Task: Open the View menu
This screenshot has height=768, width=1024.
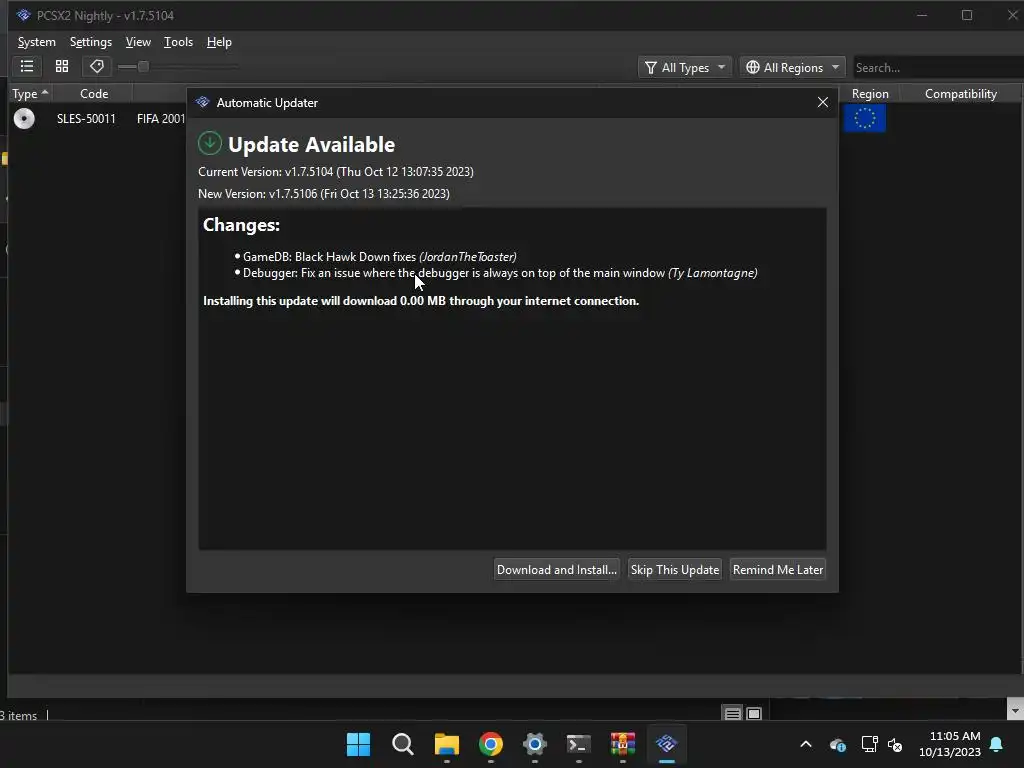Action: pos(138,42)
